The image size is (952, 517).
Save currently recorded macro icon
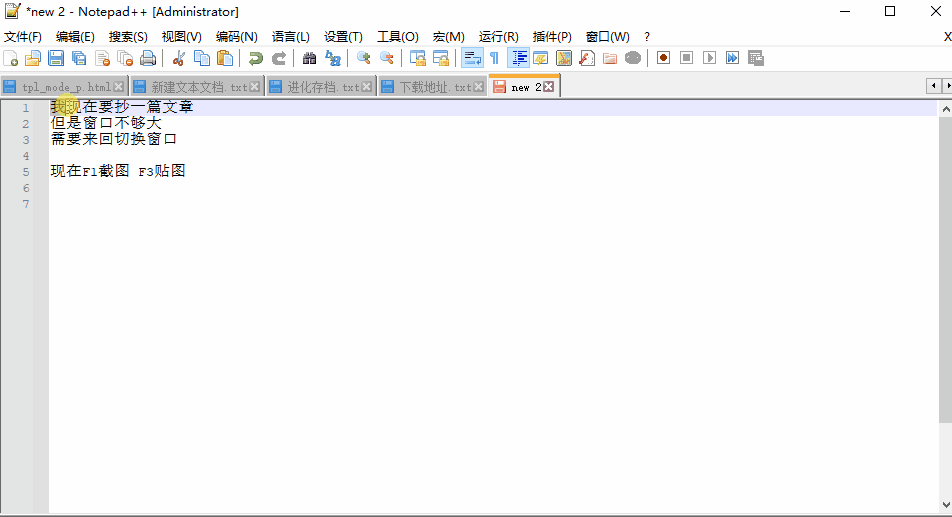(756, 58)
